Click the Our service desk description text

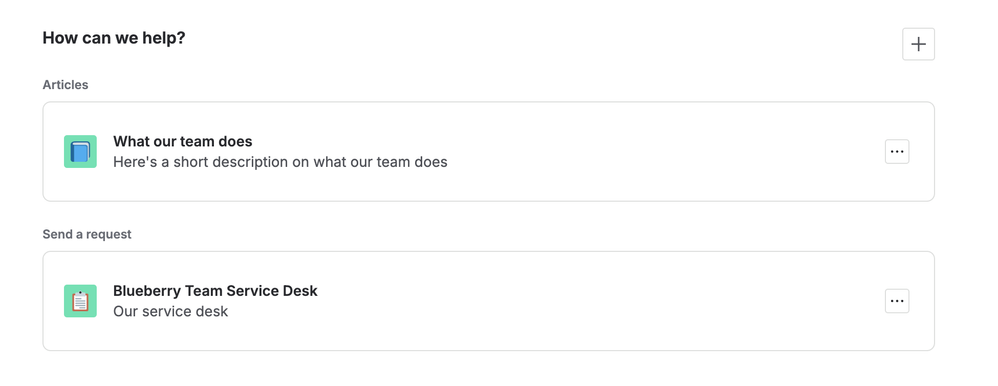[x=171, y=311]
